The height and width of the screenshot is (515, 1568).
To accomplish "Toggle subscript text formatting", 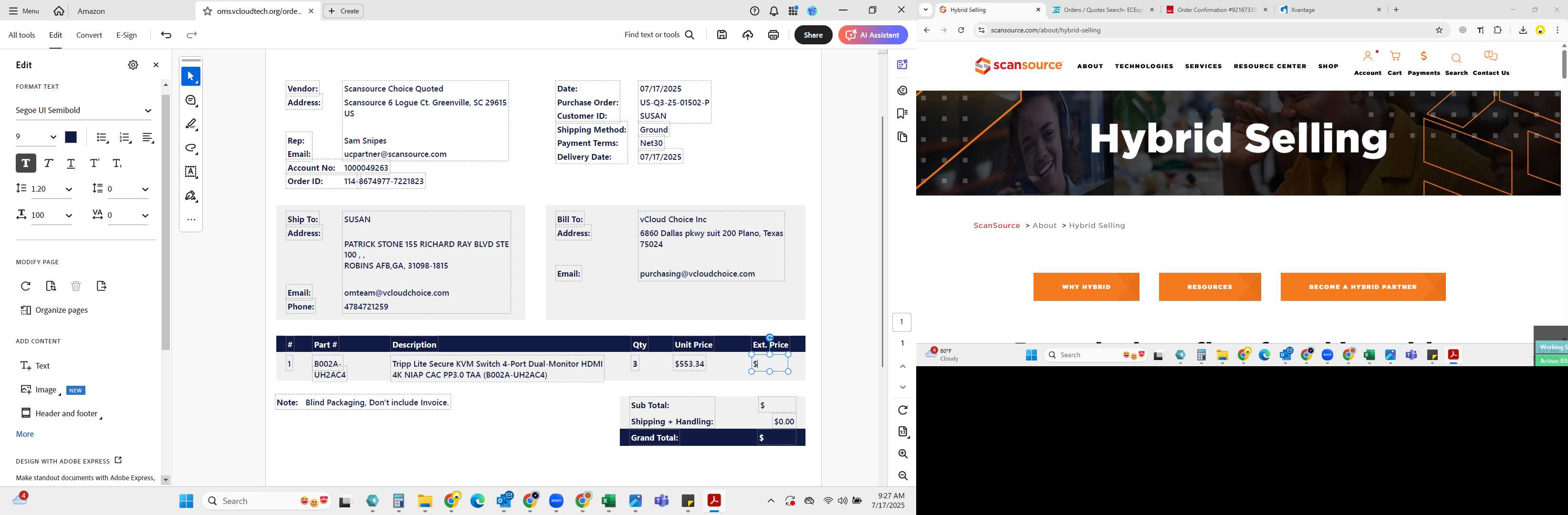I will [117, 164].
